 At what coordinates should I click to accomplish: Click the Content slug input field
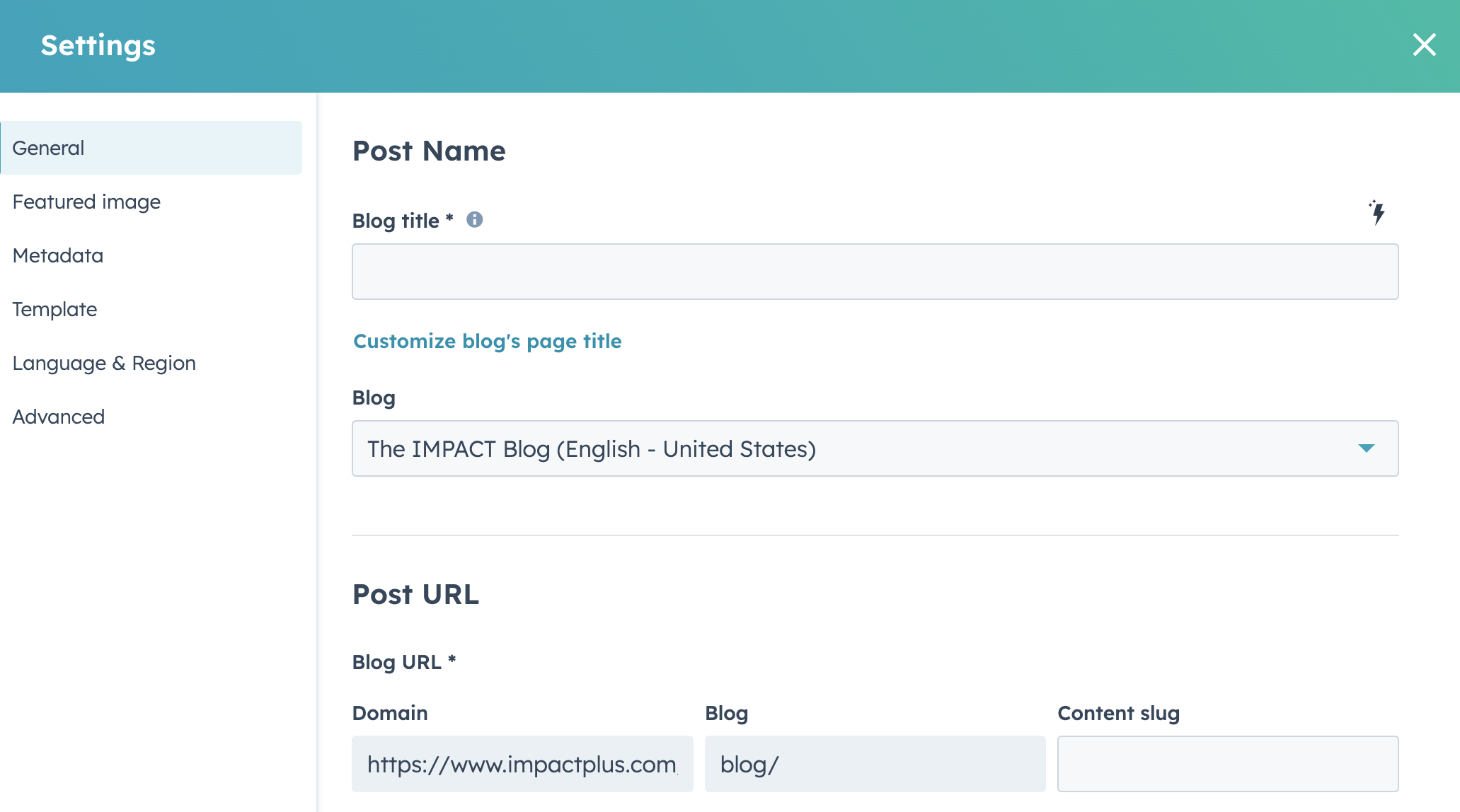[x=1227, y=764]
